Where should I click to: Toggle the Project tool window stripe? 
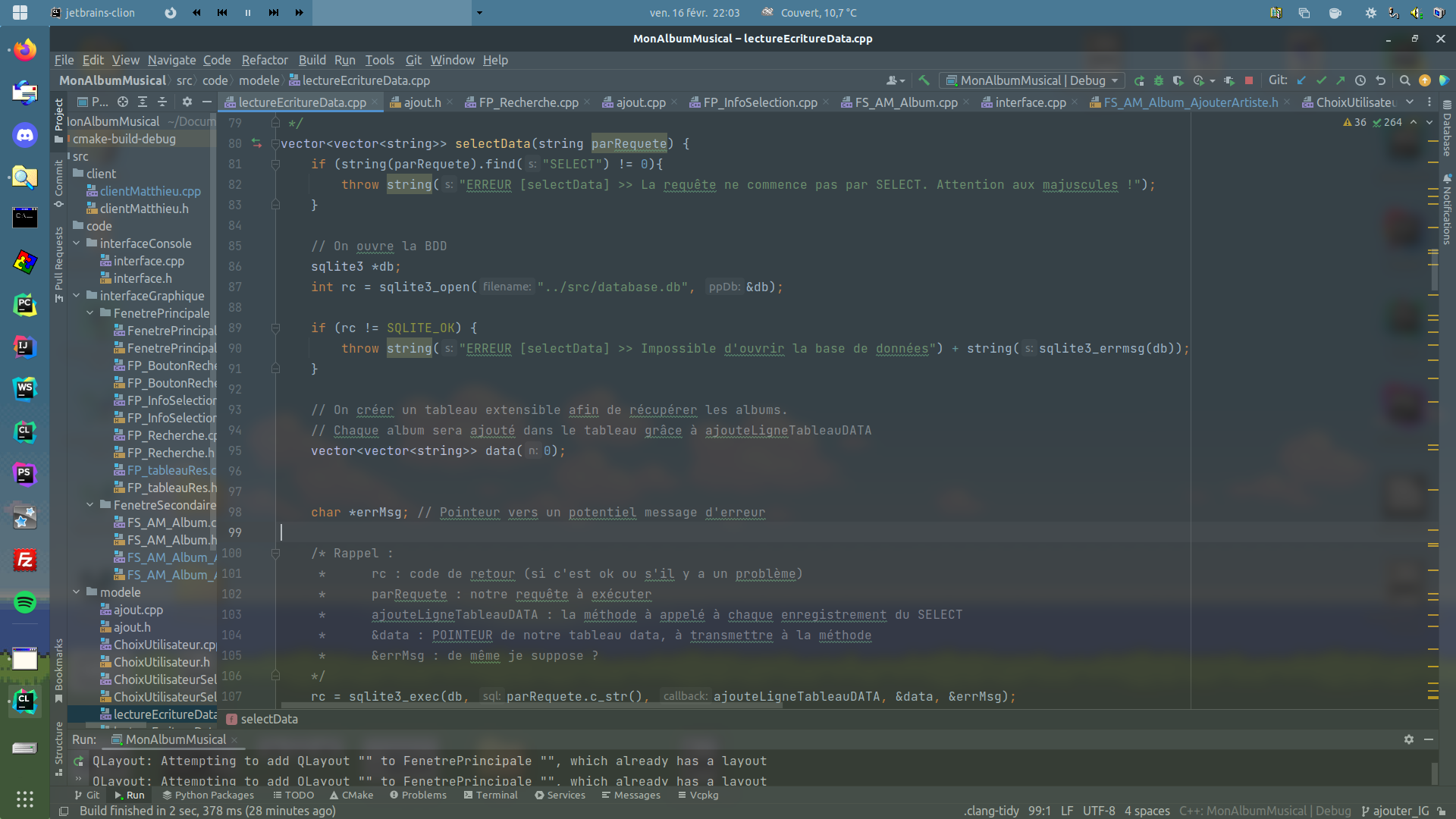(58, 120)
